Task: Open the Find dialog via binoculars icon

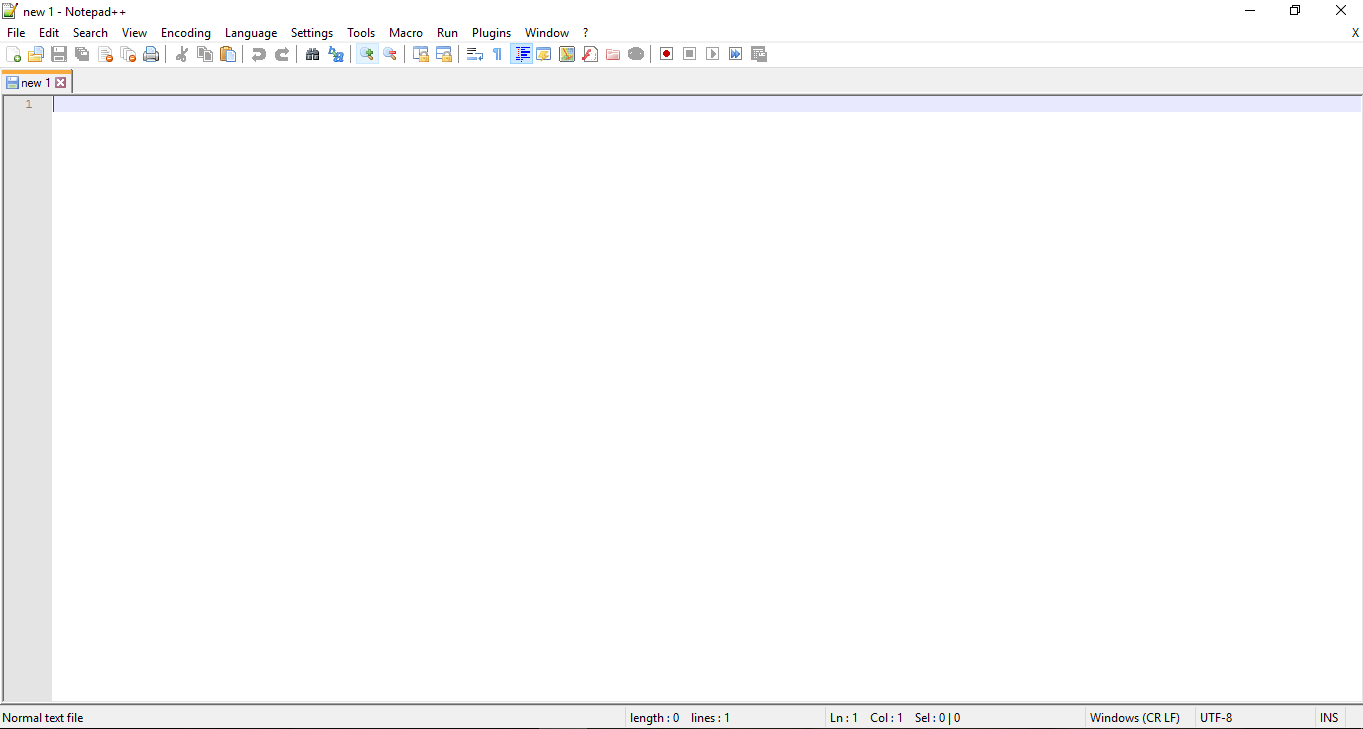Action: (x=312, y=54)
